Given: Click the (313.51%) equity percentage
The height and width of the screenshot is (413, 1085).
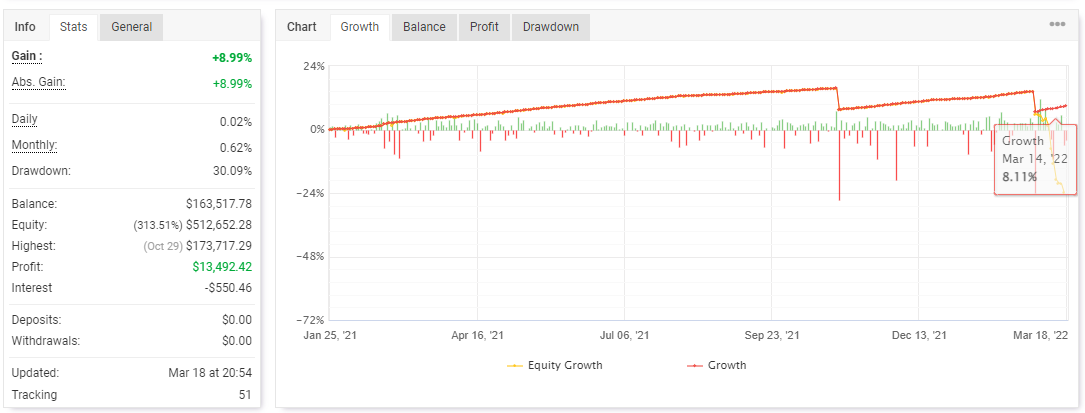Looking at the screenshot, I should (x=158, y=225).
